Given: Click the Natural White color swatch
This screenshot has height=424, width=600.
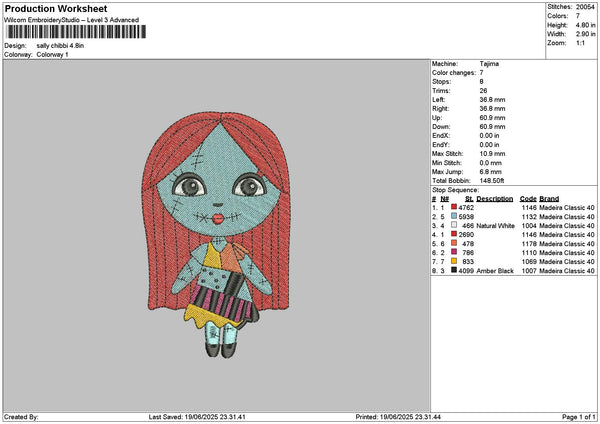Looking at the screenshot, I should coord(454,225).
